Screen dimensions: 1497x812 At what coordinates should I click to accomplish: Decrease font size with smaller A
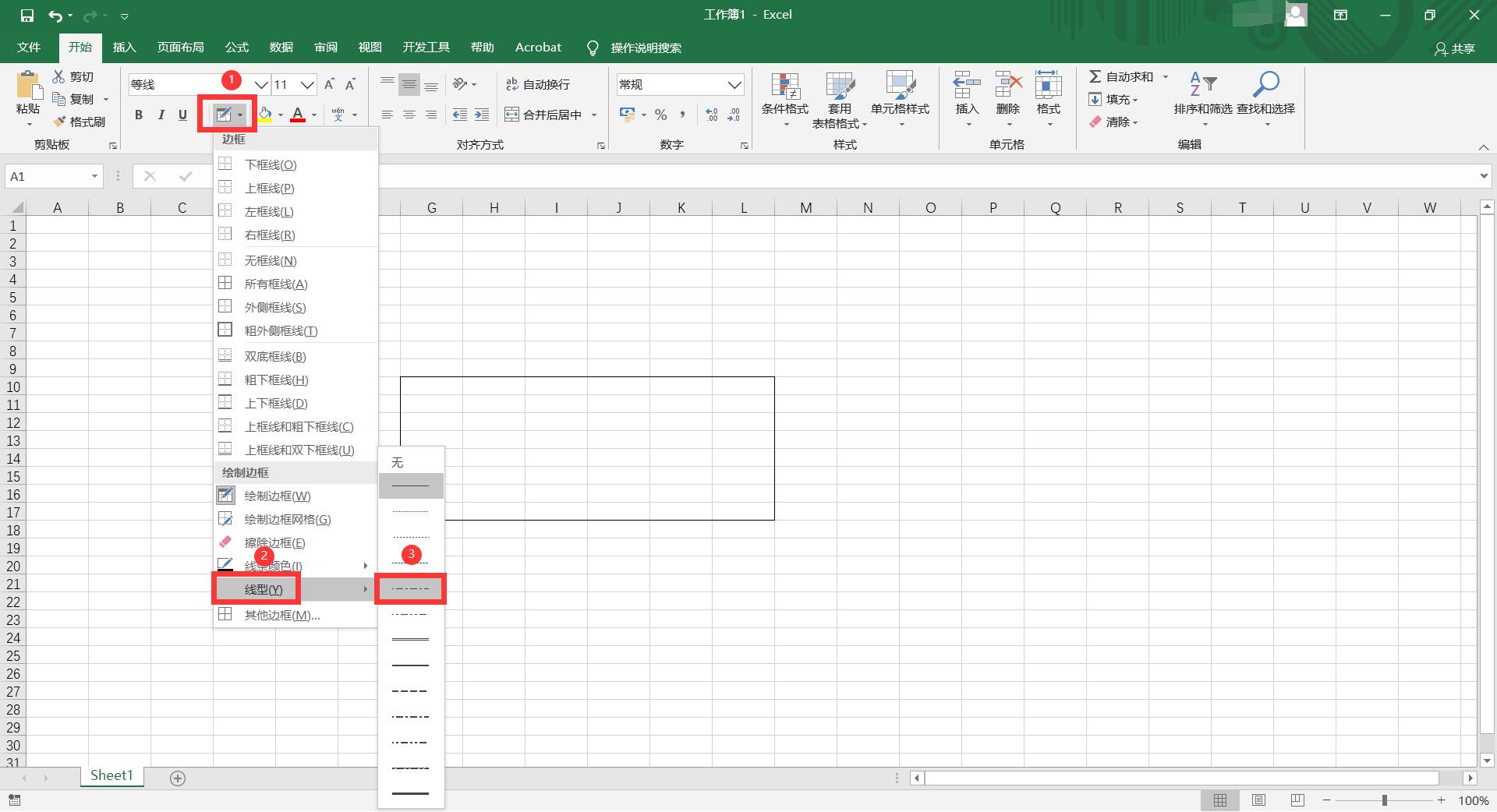point(350,84)
